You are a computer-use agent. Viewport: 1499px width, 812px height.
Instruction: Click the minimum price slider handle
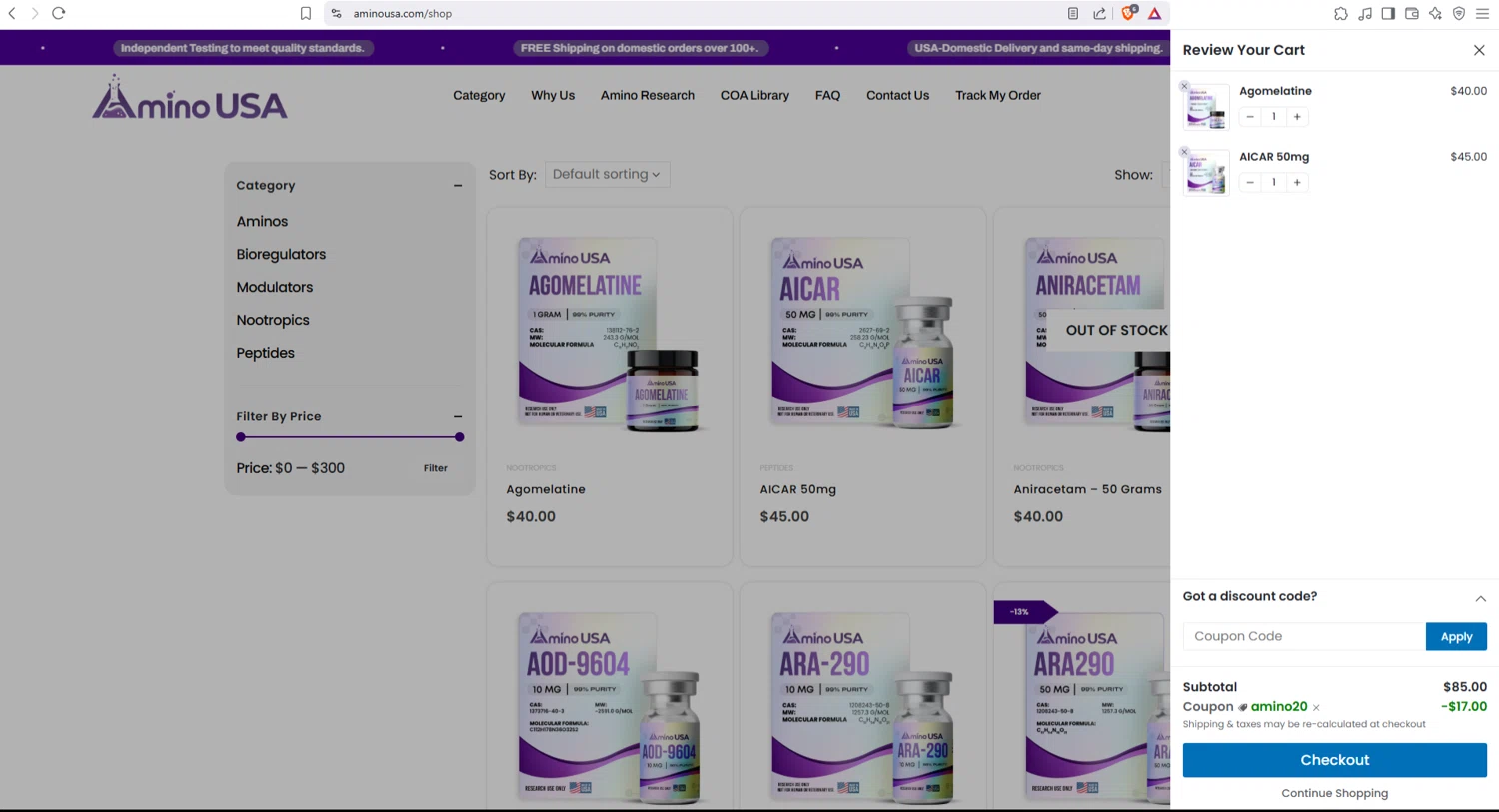(241, 437)
